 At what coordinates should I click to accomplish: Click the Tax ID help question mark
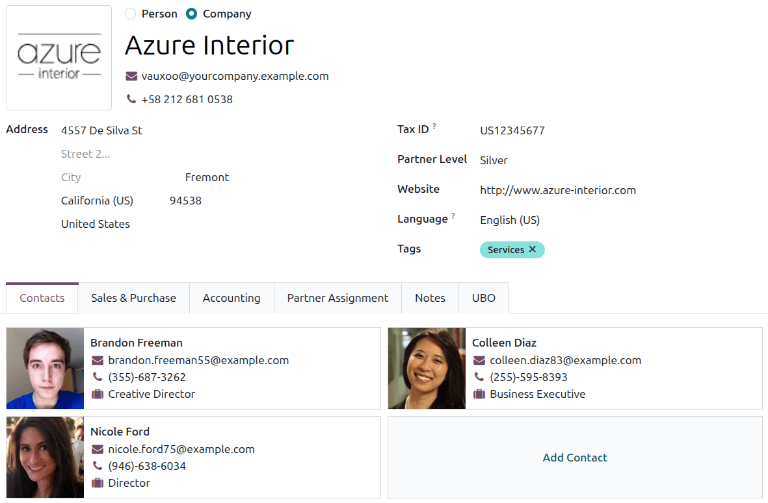coord(435,127)
